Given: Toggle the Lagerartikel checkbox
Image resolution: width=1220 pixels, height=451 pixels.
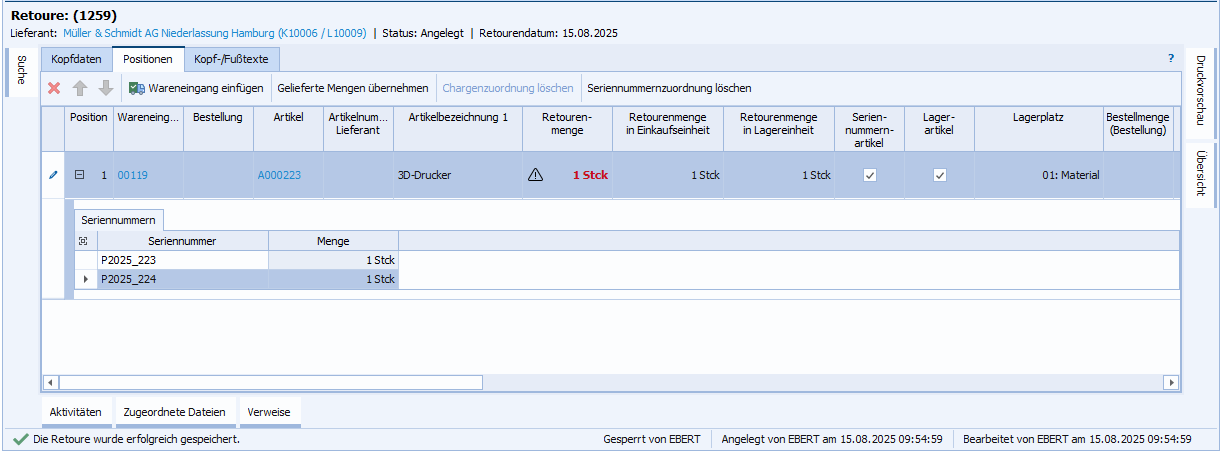Looking at the screenshot, I should [x=940, y=175].
